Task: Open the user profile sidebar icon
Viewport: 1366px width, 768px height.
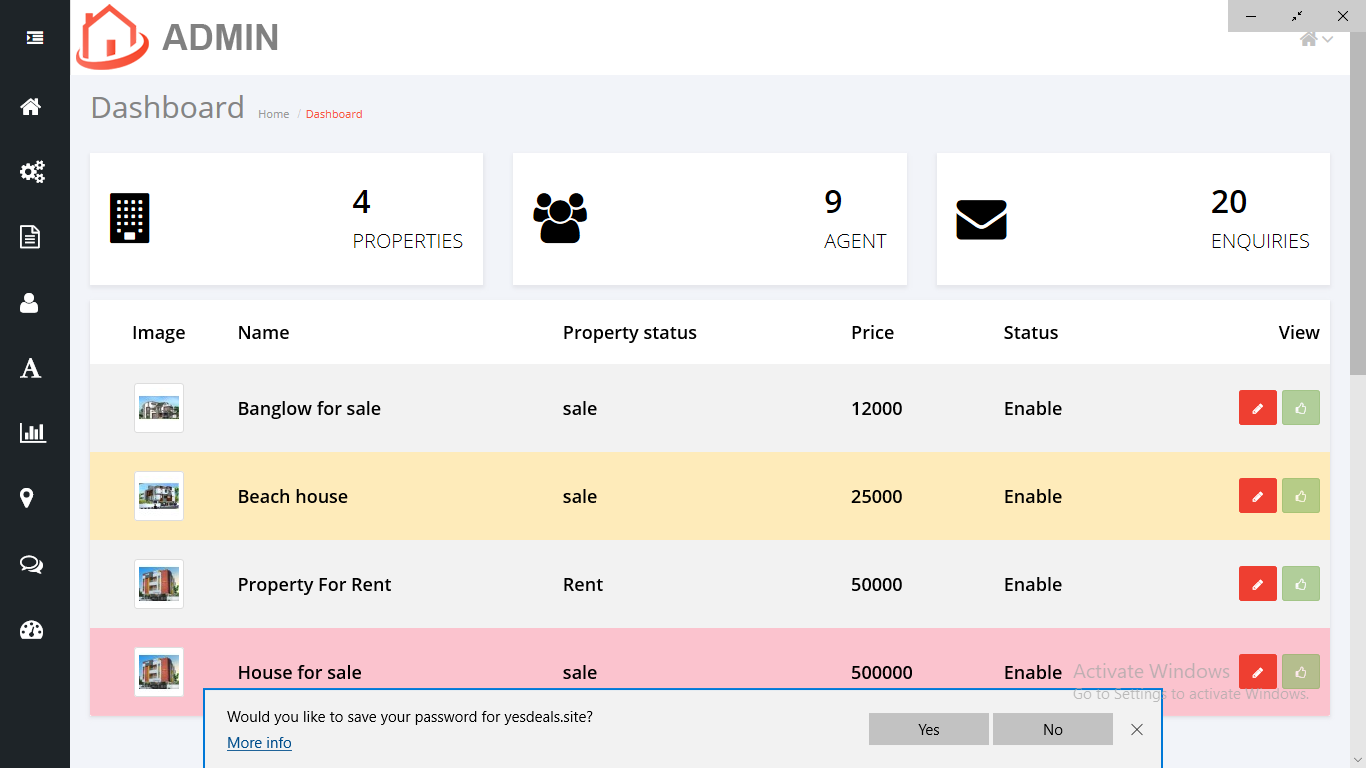Action: (x=29, y=303)
